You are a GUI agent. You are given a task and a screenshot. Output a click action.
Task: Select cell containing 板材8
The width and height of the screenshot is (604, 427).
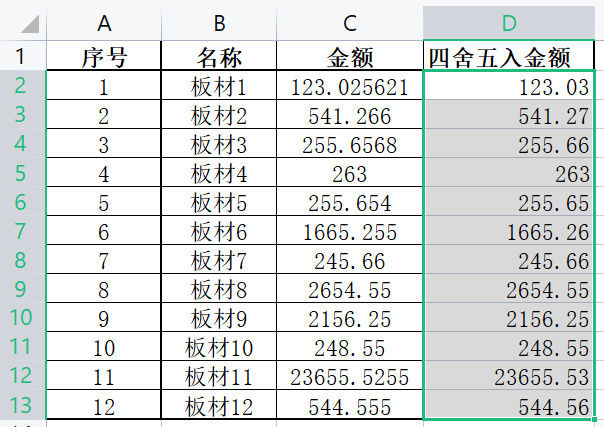219,288
